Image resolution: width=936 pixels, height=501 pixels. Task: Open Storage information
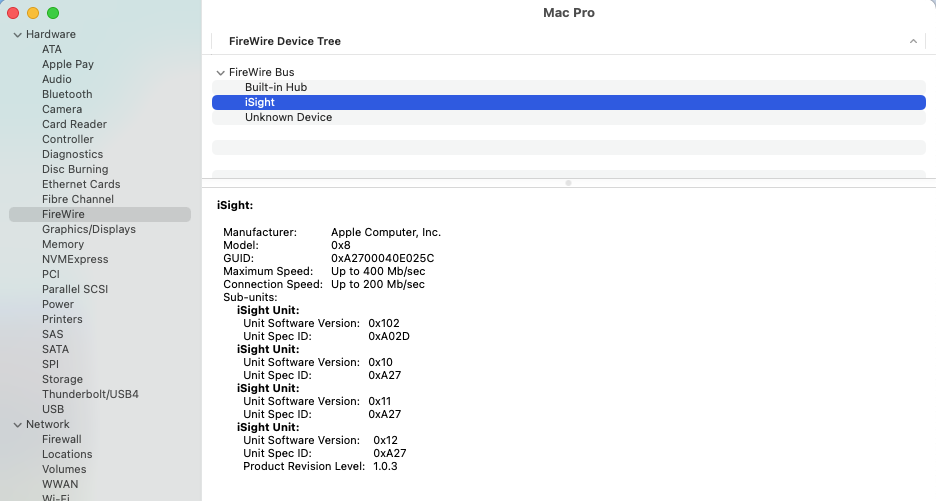(x=62, y=379)
